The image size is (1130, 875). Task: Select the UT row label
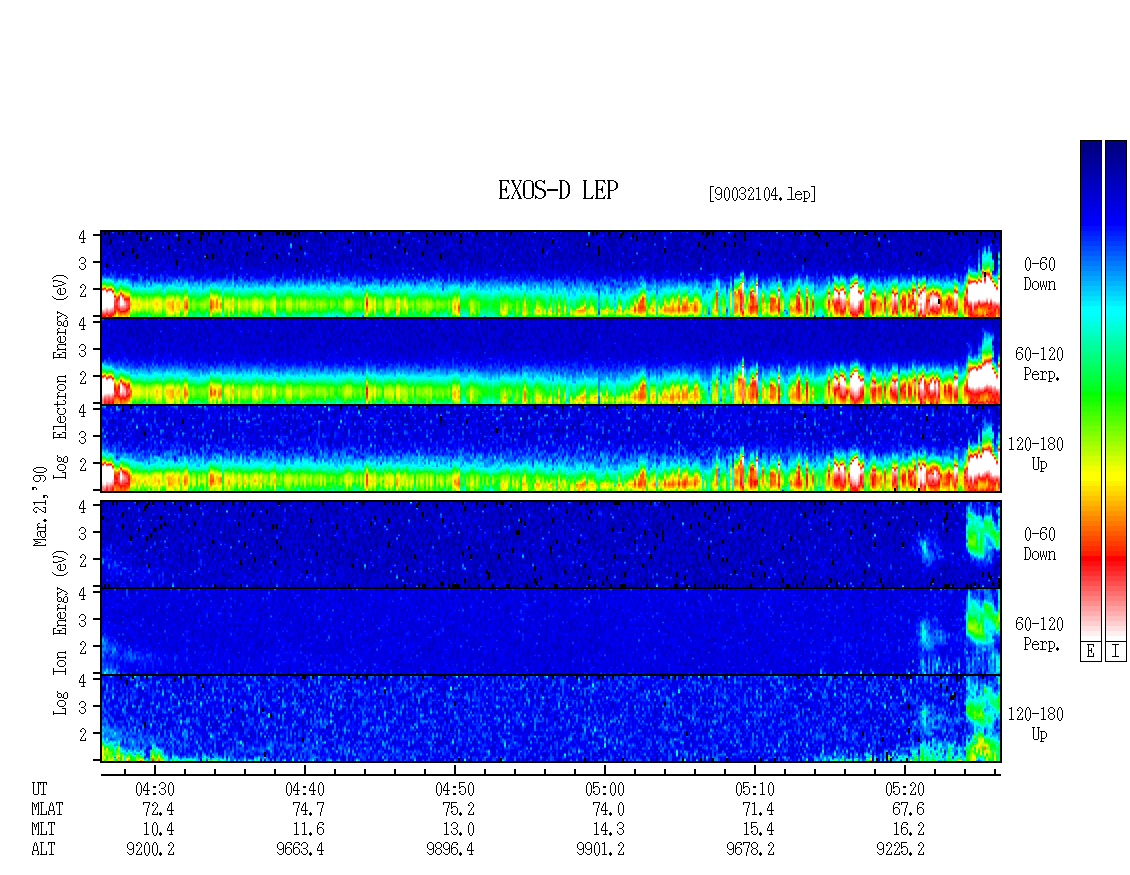(39, 789)
